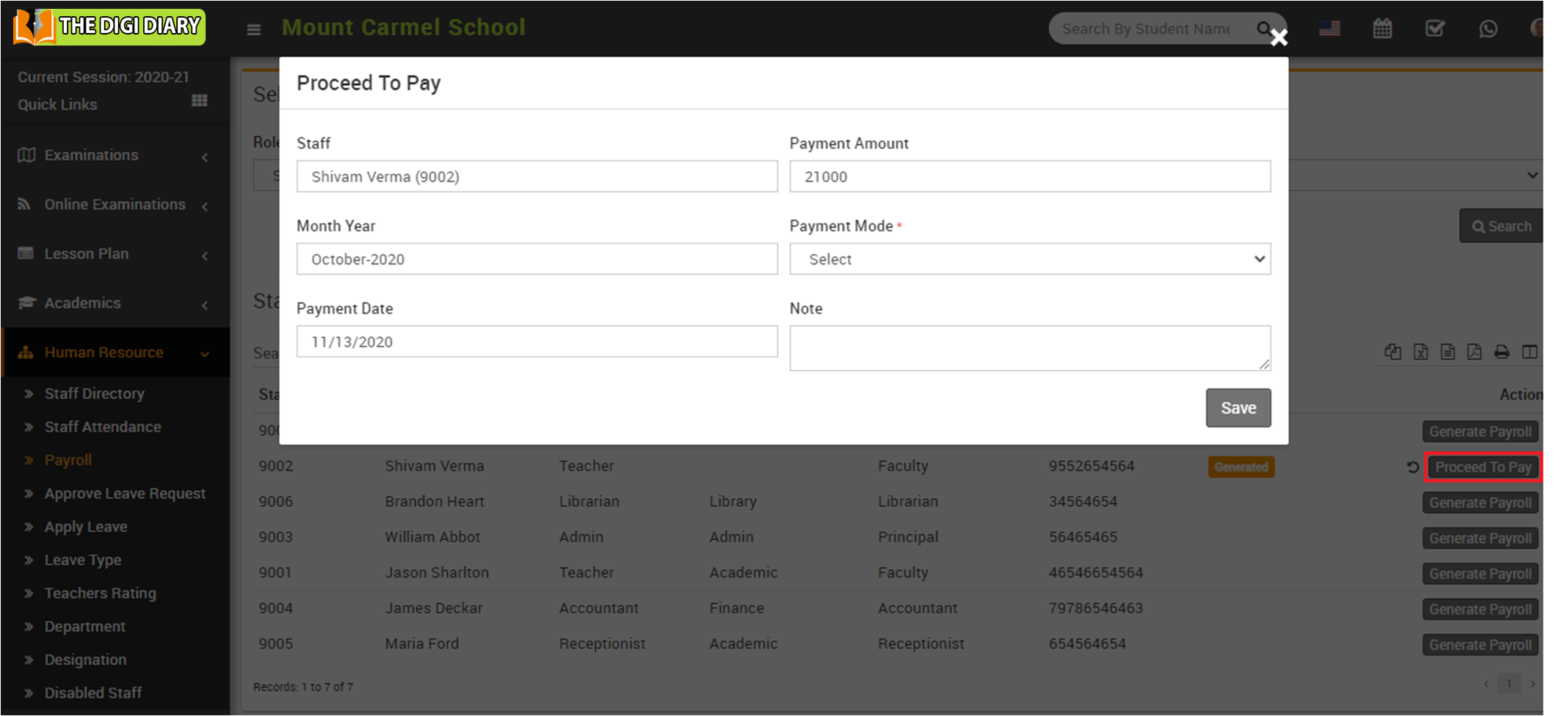Screen dimensions: 1568x716
Task: Open the task checklist icon in the header
Action: point(1434,29)
